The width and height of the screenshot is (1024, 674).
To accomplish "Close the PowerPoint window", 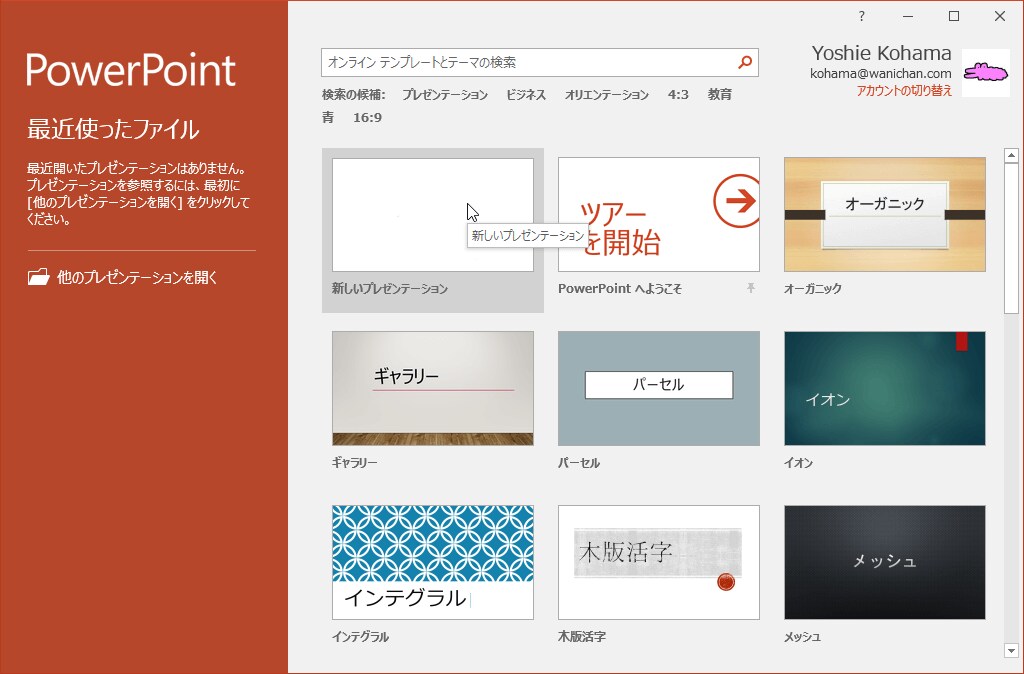I will click(1000, 16).
